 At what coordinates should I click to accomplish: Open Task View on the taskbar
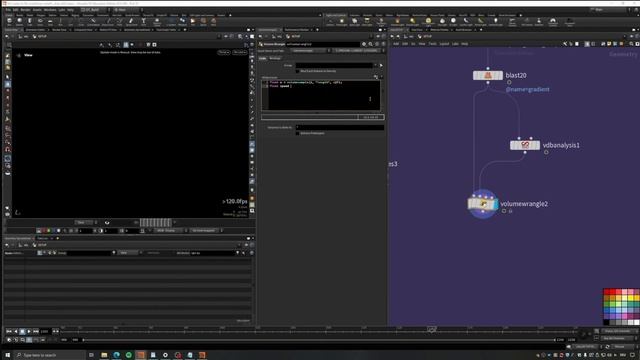(91, 355)
